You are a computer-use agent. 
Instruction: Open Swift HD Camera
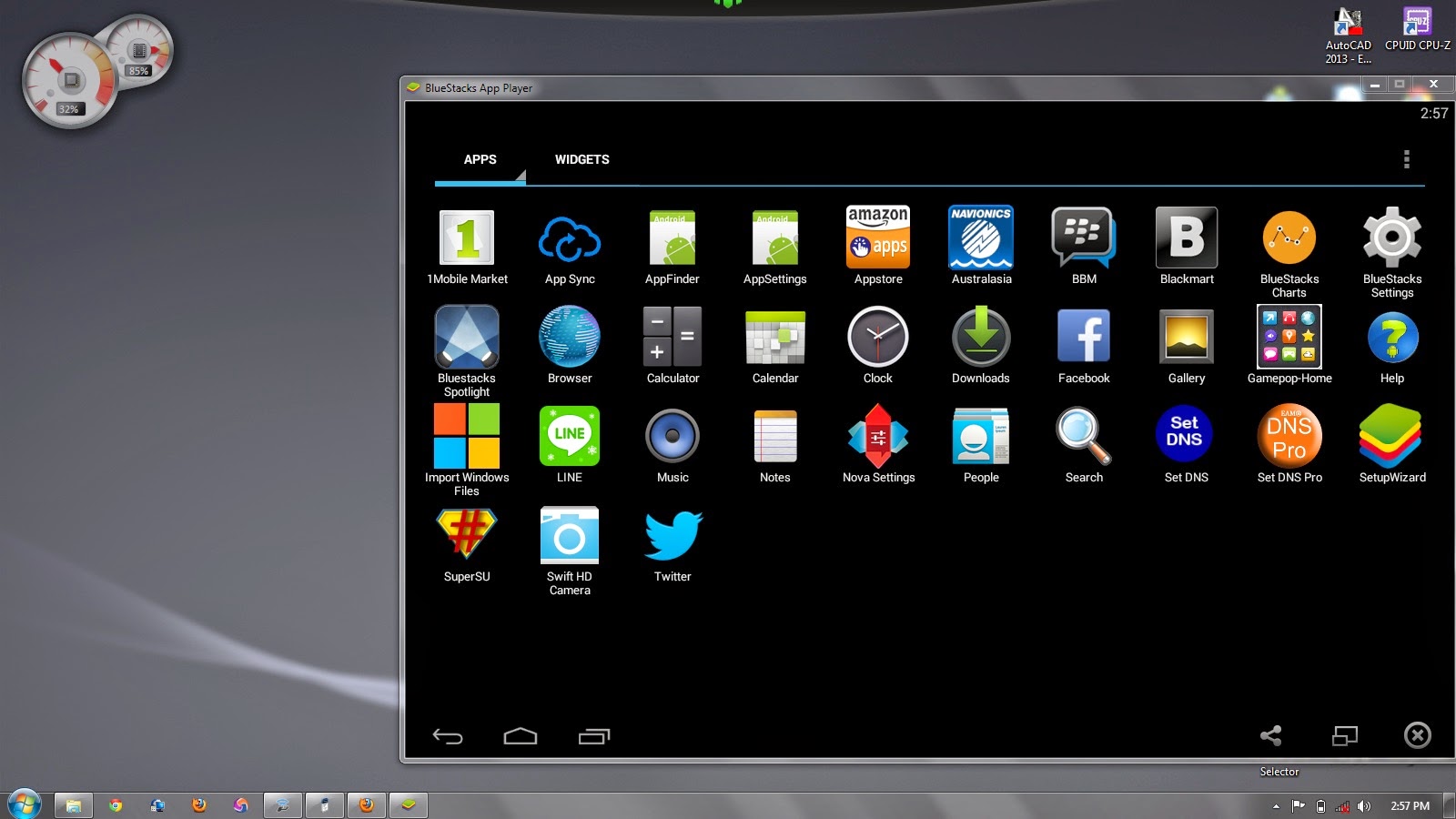pos(570,535)
